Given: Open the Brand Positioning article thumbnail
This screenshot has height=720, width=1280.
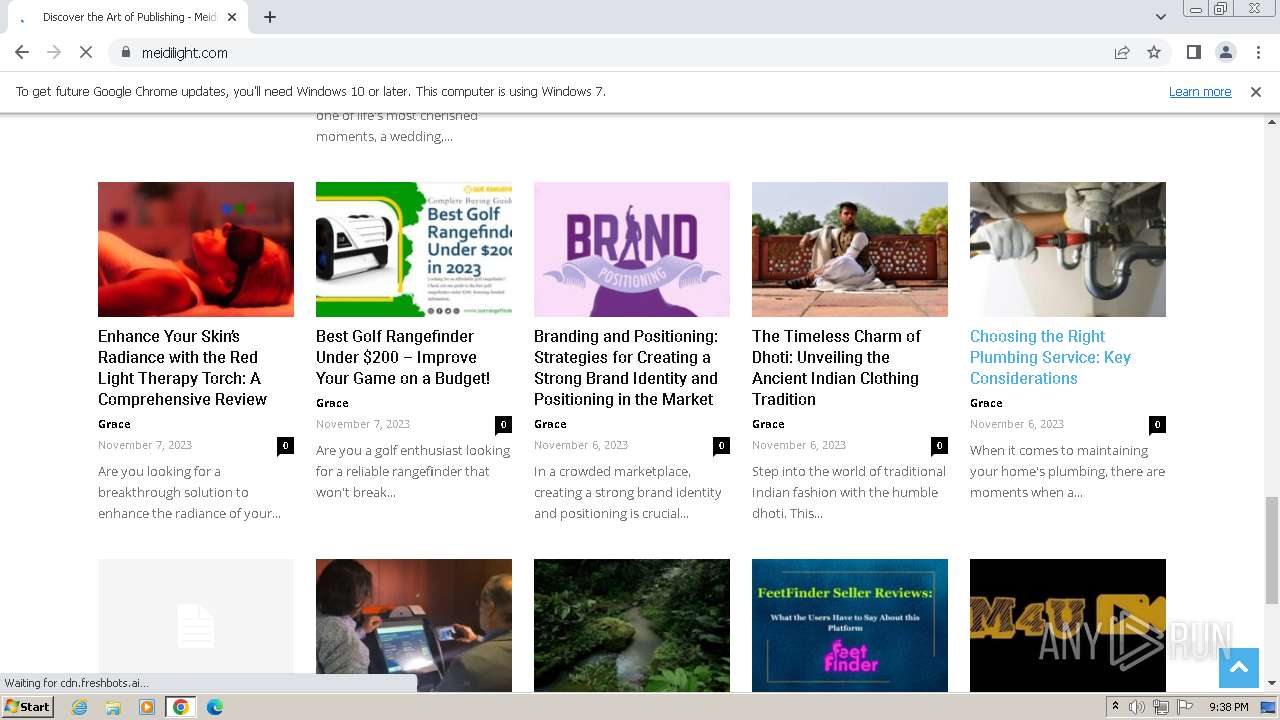Looking at the screenshot, I should (632, 249).
